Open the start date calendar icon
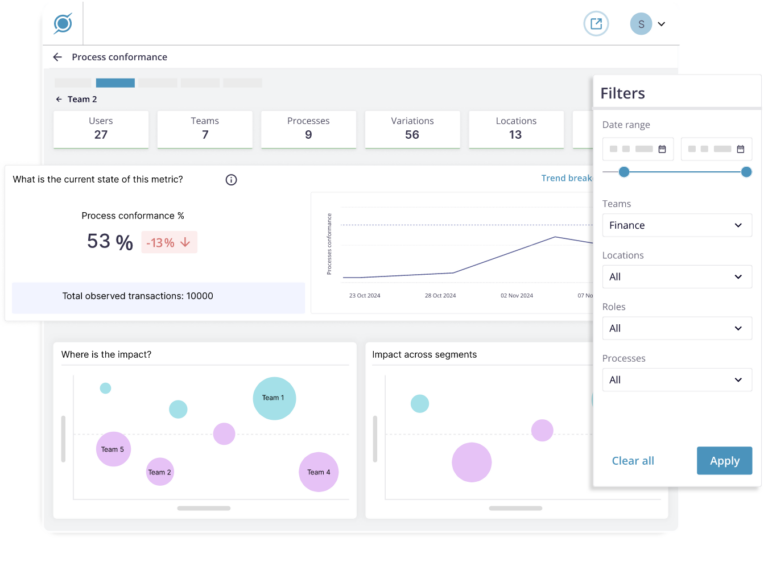 [662, 149]
